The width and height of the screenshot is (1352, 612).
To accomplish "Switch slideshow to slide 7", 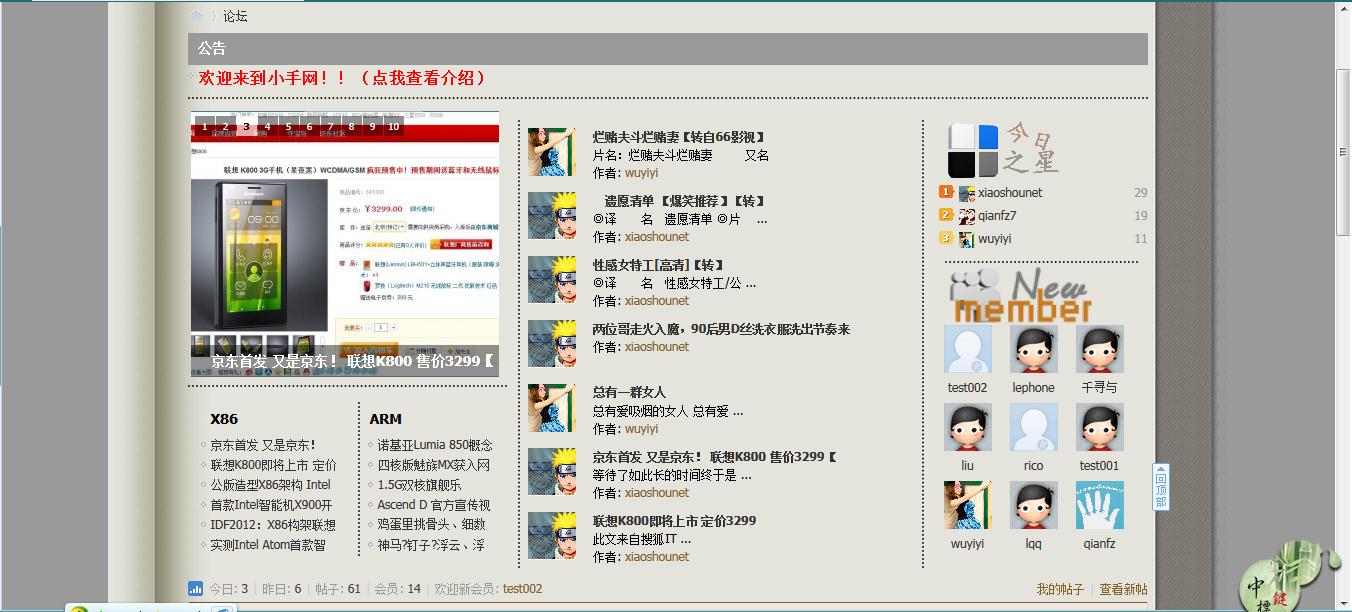I will click(331, 127).
